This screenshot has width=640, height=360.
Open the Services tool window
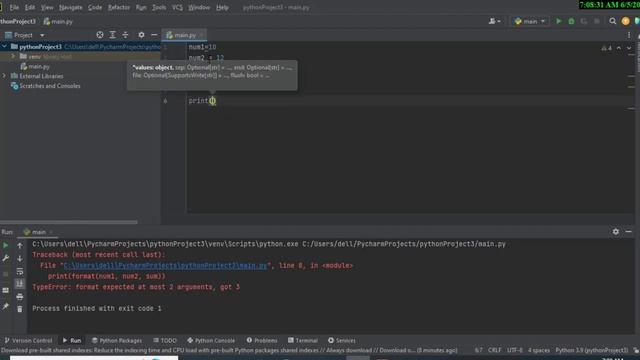click(342, 340)
